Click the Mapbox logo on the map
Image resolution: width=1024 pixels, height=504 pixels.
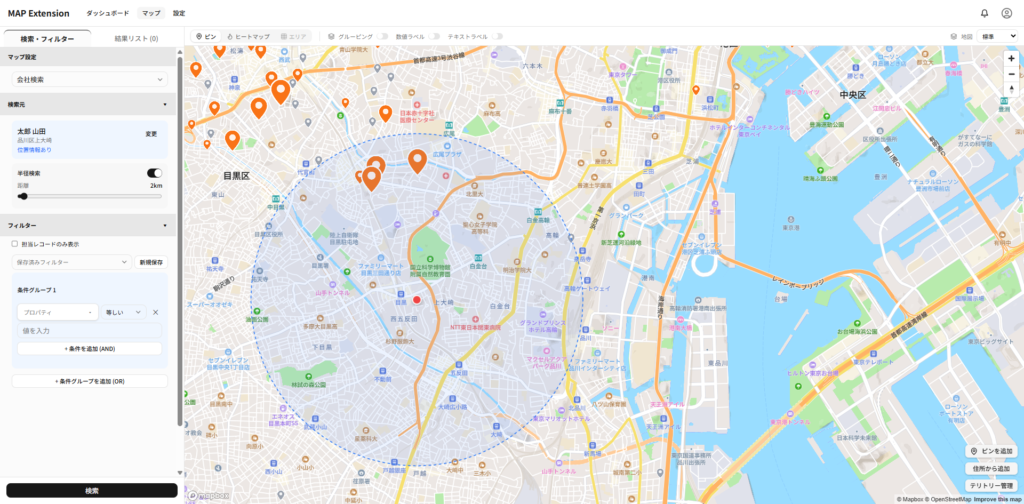tap(208, 496)
